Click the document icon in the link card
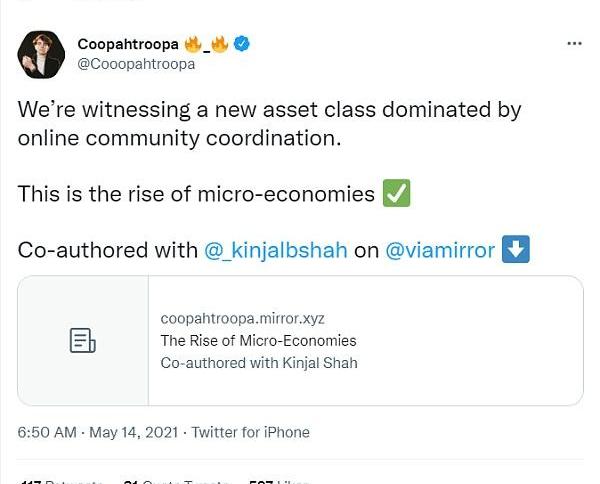Screen dimensions: 600x484 point(83,340)
